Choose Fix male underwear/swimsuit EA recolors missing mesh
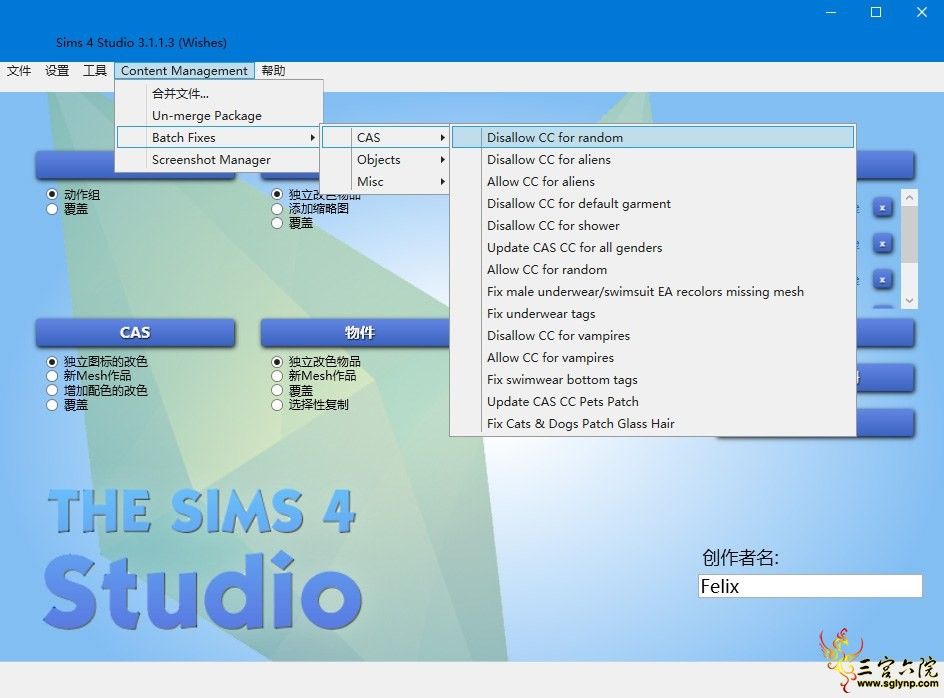This screenshot has width=944, height=698. click(653, 291)
